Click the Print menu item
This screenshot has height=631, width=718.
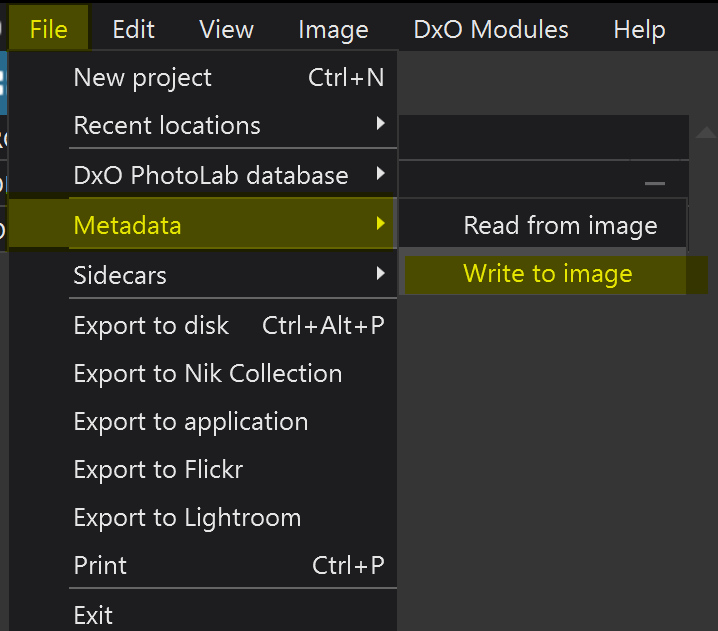tap(100, 565)
